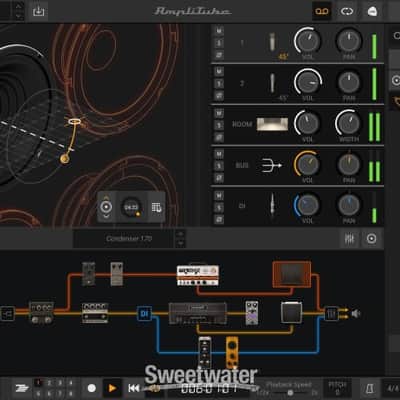
Task: Click the 4/4 time signature
Action: (x=392, y=388)
